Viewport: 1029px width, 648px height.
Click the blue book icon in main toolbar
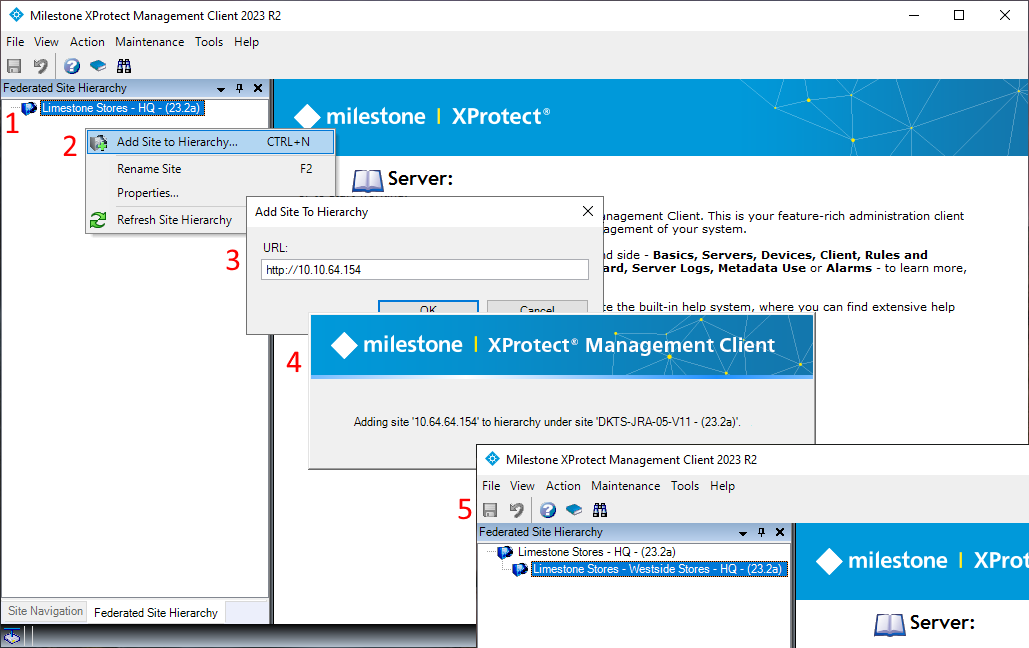click(x=98, y=66)
